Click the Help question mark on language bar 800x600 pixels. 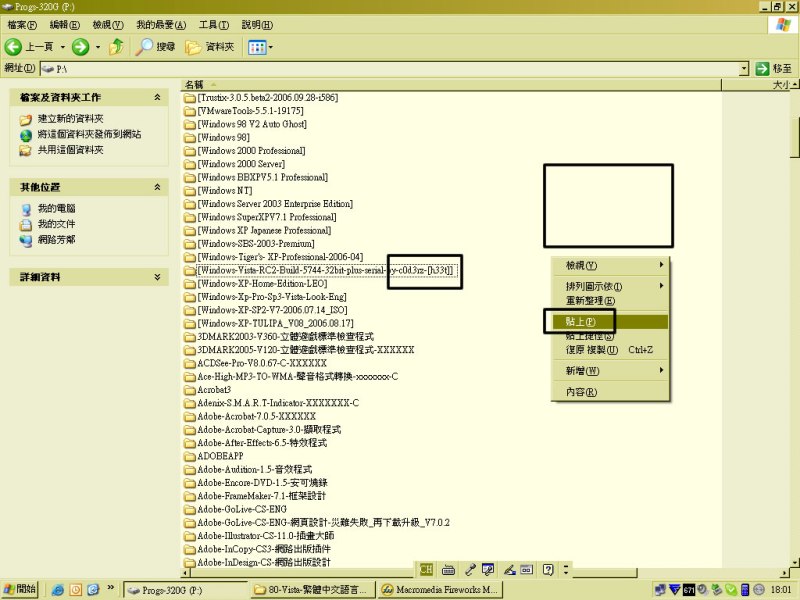coord(548,569)
